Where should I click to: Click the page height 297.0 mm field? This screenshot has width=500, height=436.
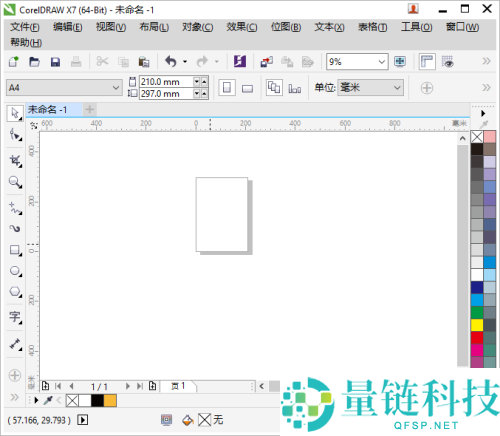pyautogui.click(x=166, y=94)
